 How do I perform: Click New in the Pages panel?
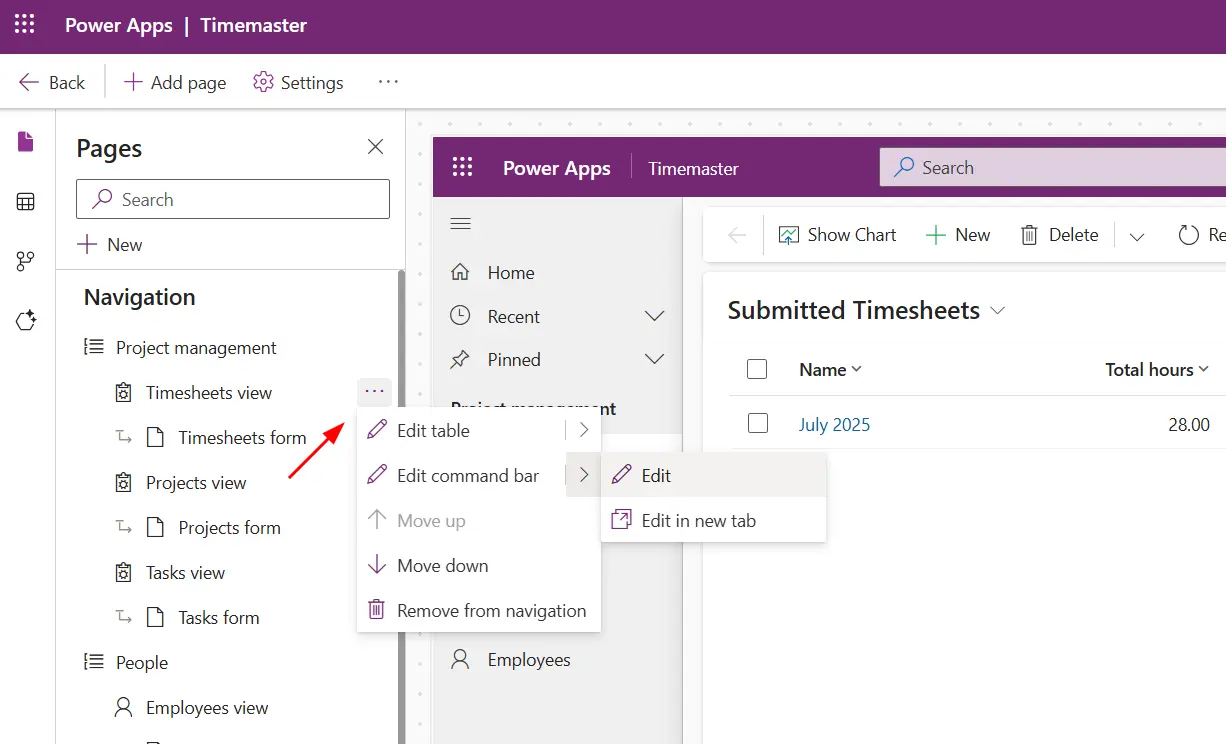[110, 244]
